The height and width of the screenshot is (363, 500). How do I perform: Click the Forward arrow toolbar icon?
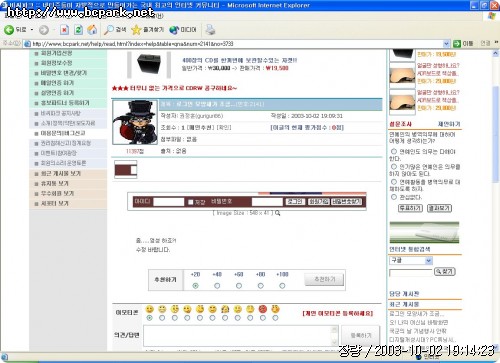(44, 30)
